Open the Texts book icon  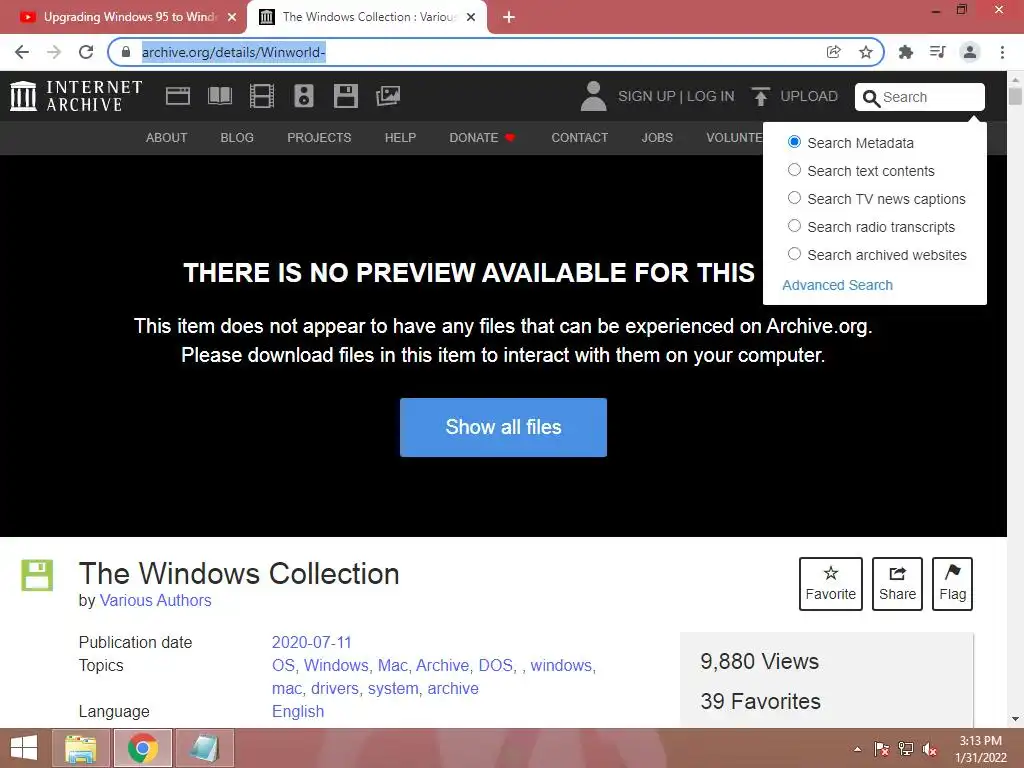click(x=219, y=96)
